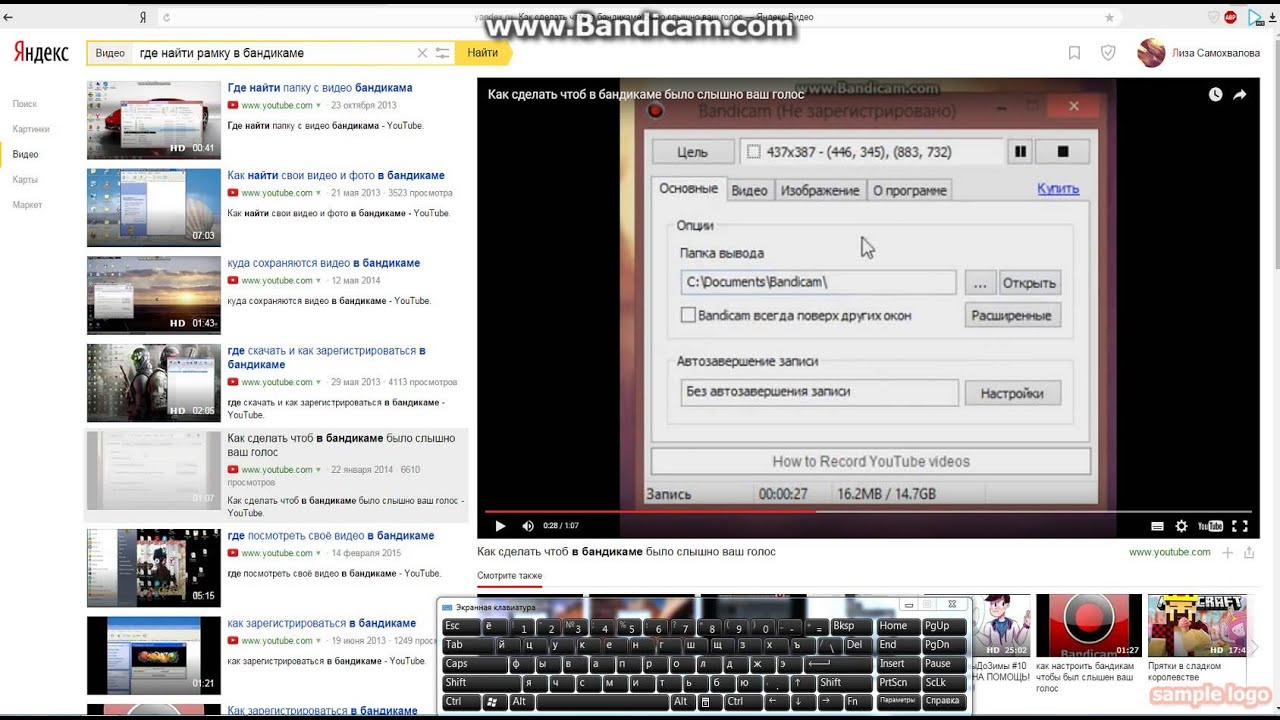Screen dimensions: 1280x720
Task: Click the Bksp key on the on-screen keyboard
Action: [850, 626]
